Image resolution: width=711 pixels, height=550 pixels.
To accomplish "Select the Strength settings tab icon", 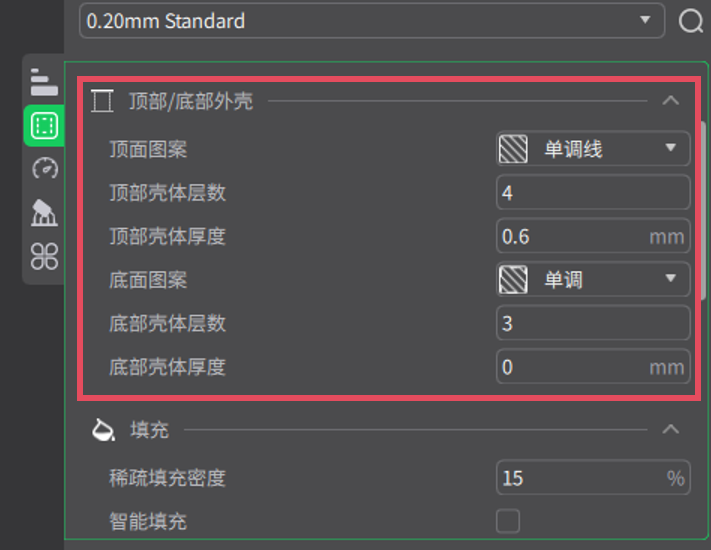I will 44,125.
